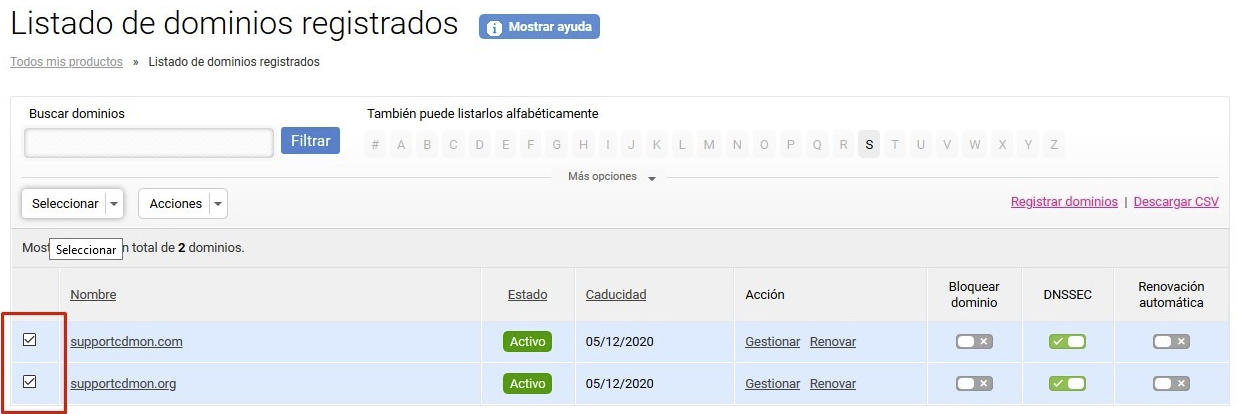Open the Descargar CSV link
The width and height of the screenshot is (1238, 414).
click(x=1176, y=201)
